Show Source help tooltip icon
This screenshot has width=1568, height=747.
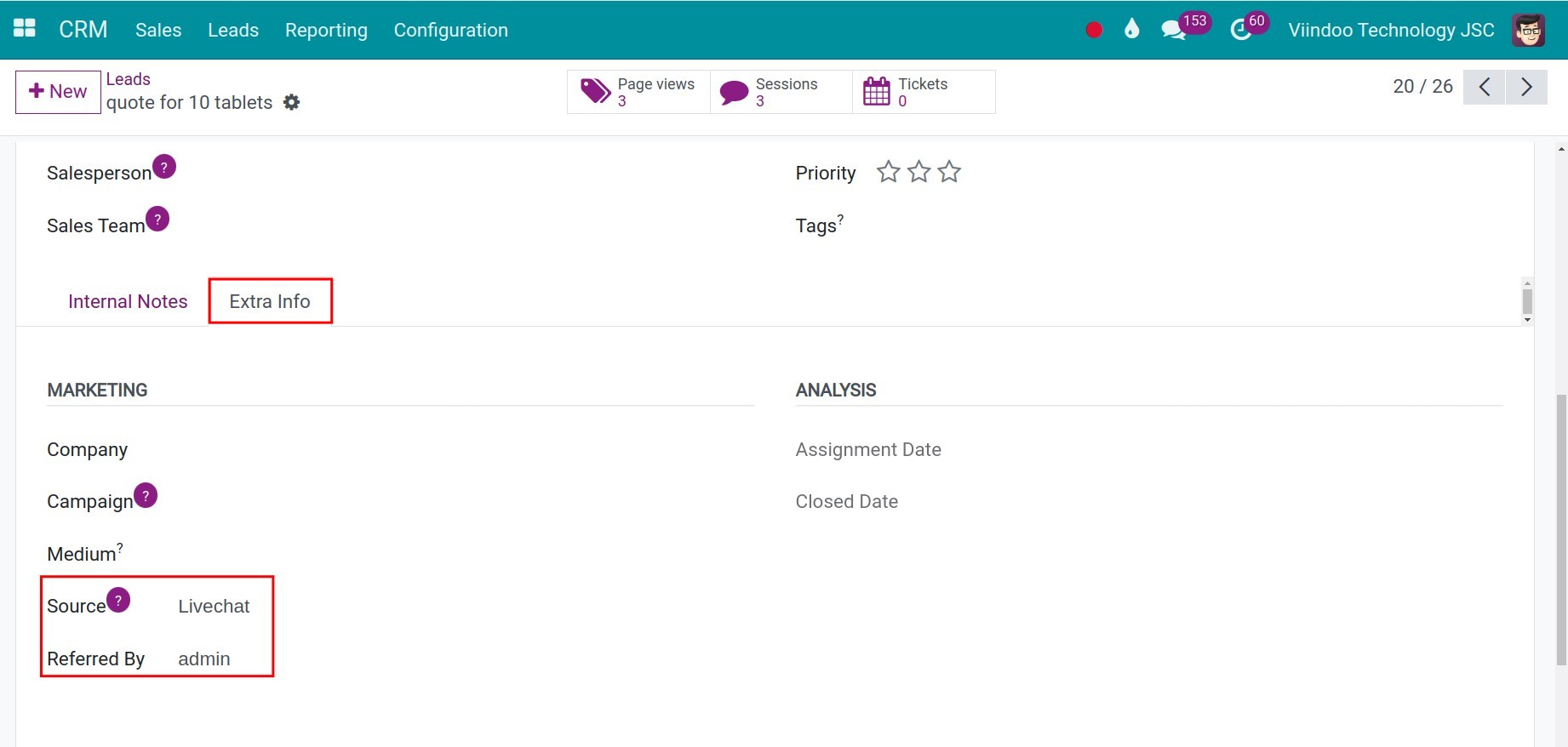tap(118, 600)
